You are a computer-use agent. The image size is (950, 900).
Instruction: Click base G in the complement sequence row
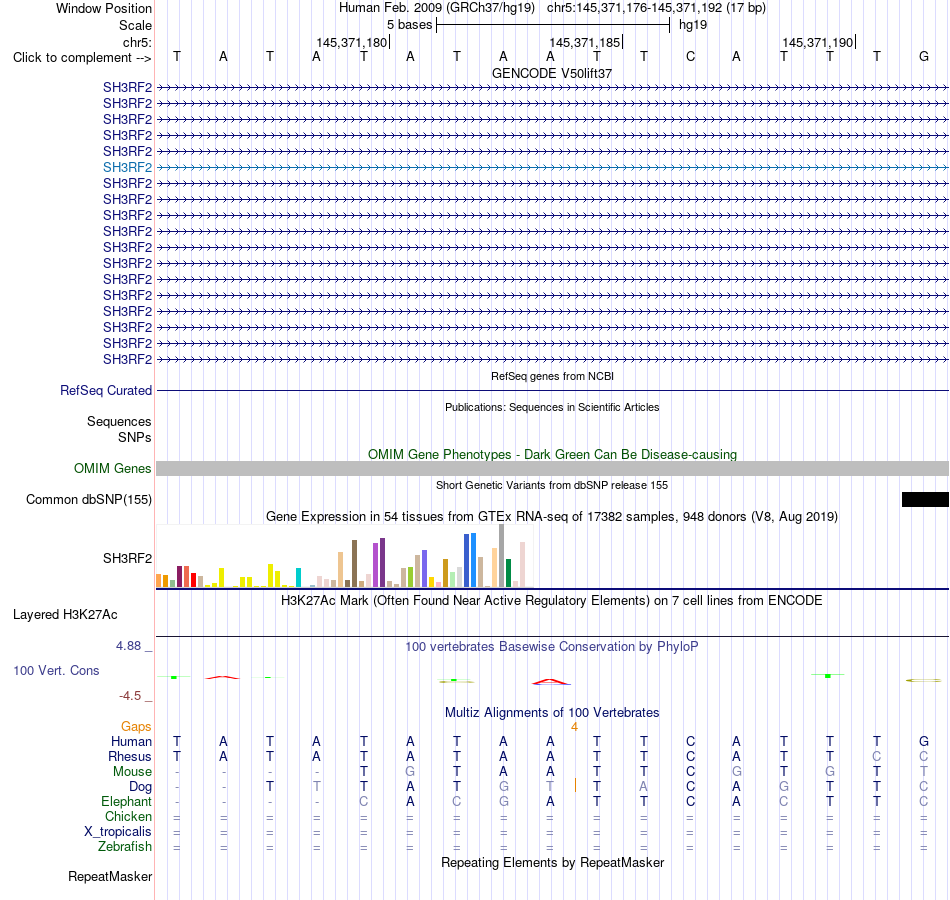(923, 57)
